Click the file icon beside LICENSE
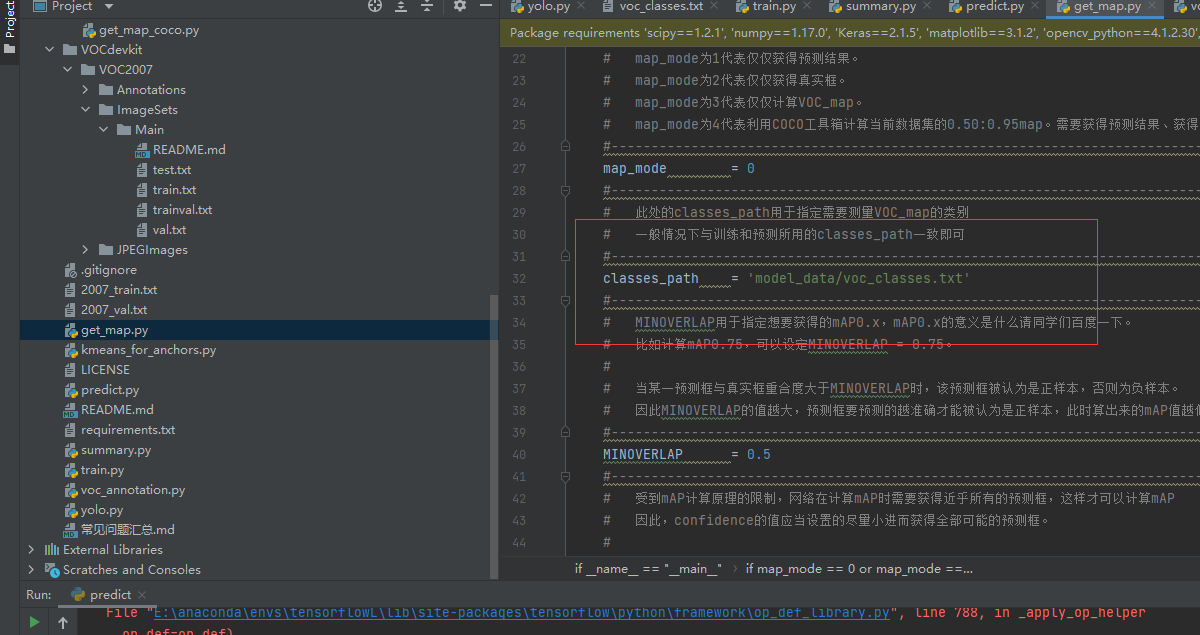The image size is (1200, 635). pyautogui.click(x=70, y=370)
